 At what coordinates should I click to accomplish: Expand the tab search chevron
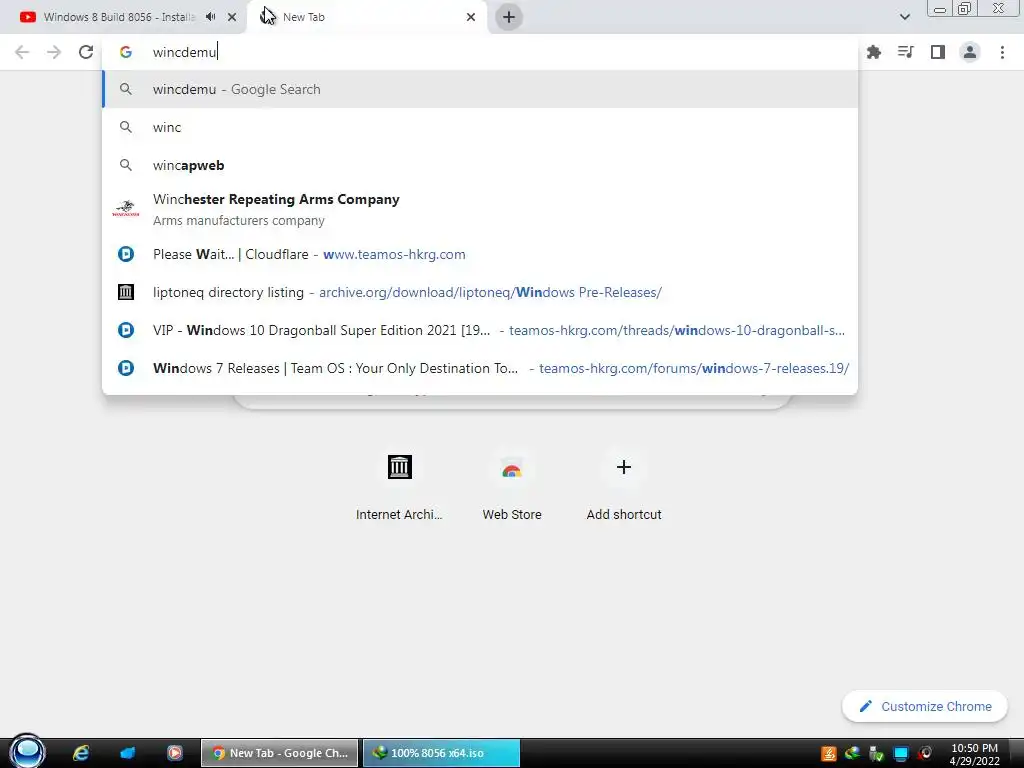[904, 17]
